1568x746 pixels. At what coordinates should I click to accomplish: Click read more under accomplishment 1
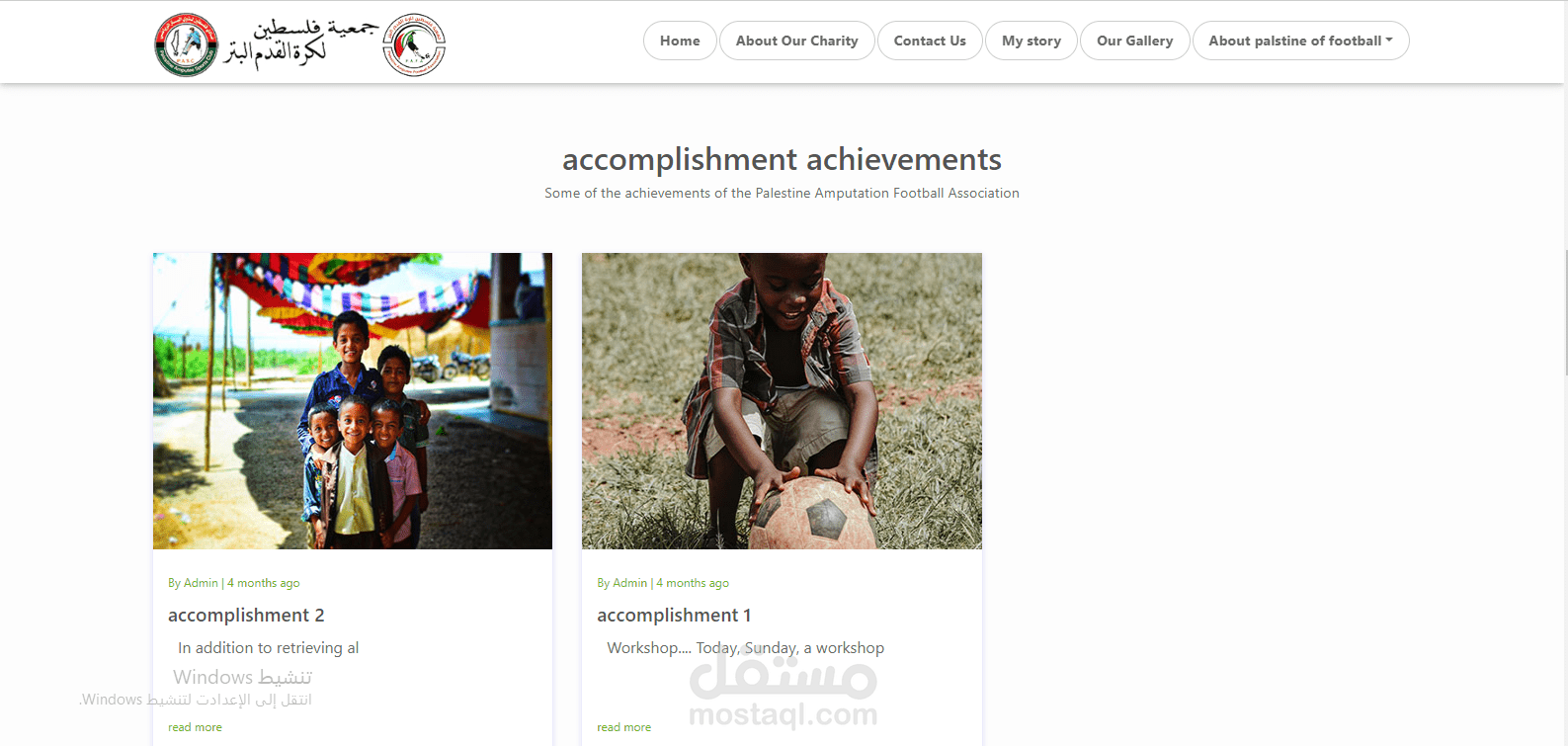click(623, 727)
